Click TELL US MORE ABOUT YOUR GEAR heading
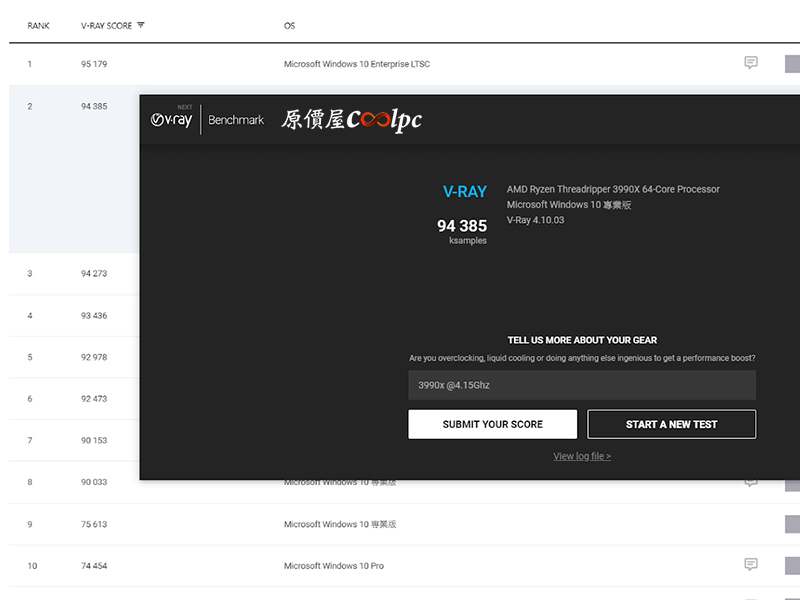The width and height of the screenshot is (800, 600). (582, 340)
